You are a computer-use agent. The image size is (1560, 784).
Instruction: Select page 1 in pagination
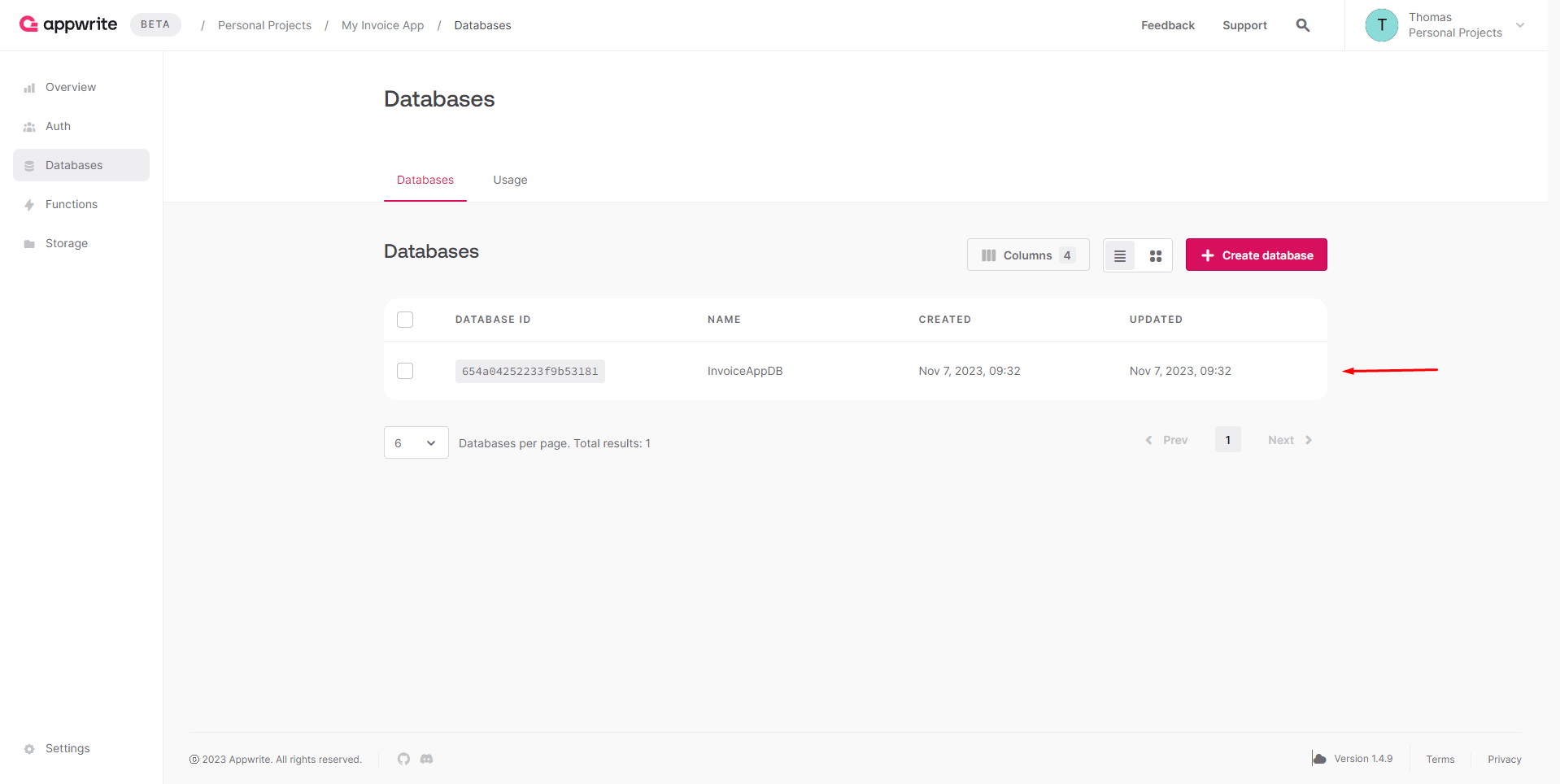(1228, 439)
